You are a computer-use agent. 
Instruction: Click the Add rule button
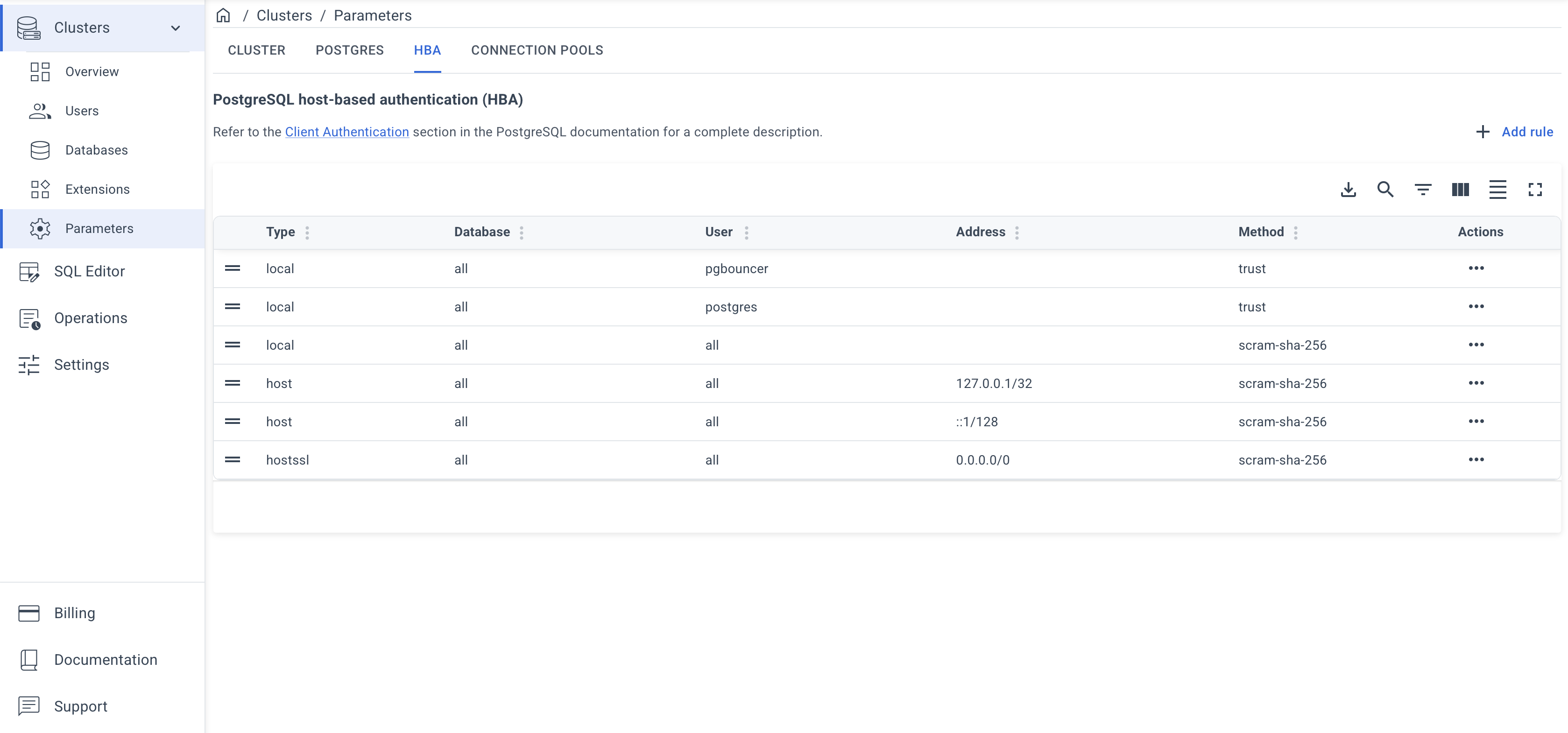click(1514, 132)
